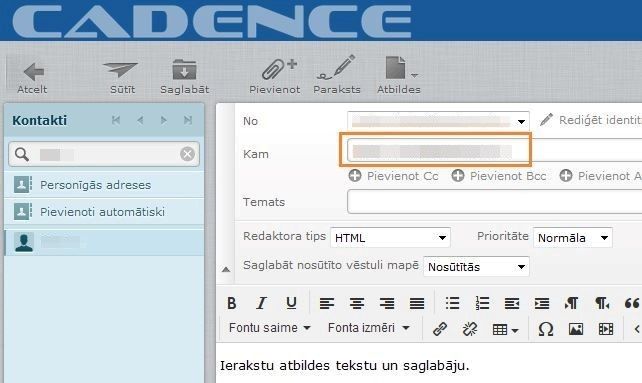Toggle underline text formatting
642x383 pixels.
pyautogui.click(x=291, y=303)
